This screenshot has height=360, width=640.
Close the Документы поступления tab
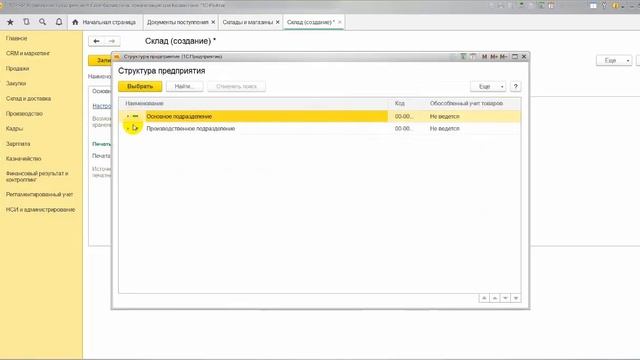213,22
